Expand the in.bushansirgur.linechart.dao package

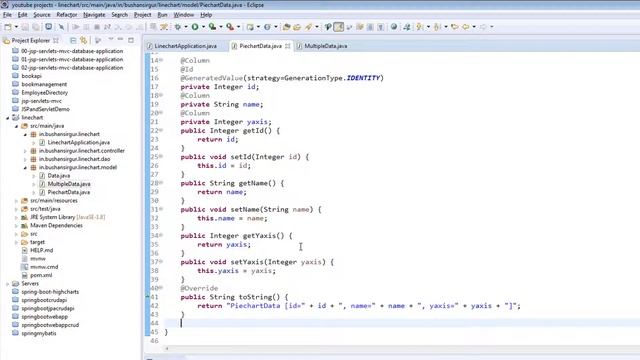point(25,159)
